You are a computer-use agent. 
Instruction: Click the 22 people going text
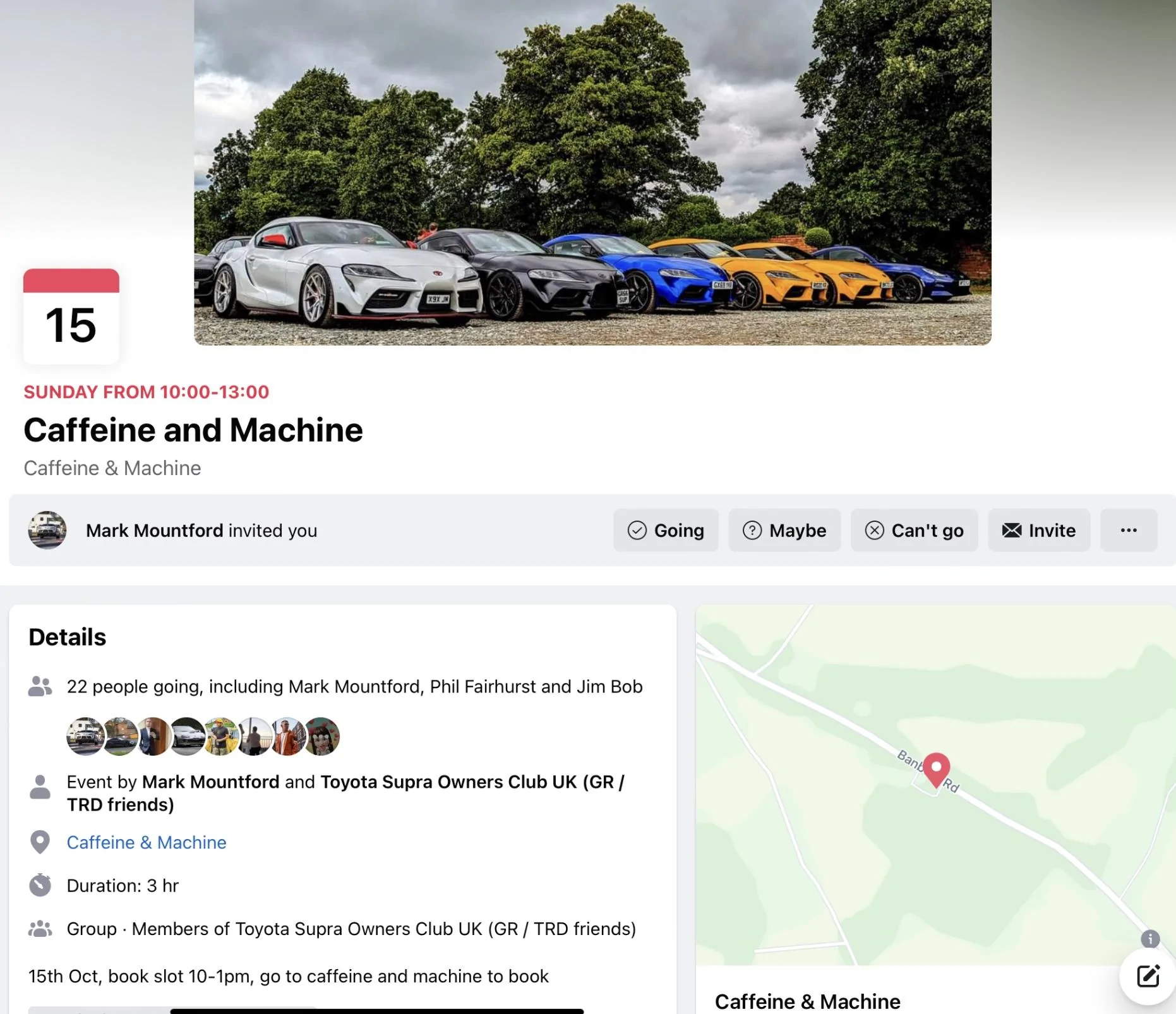354,687
